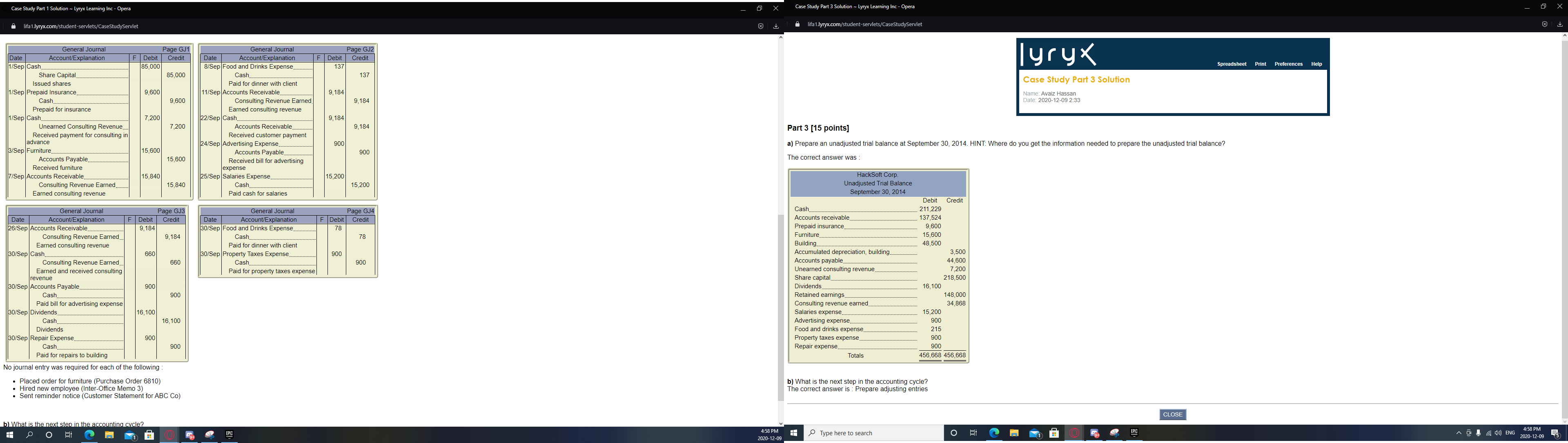Image resolution: width=1568 pixels, height=443 pixels.
Task: Click the Part 1 window vertical scrollbar thumb
Action: click(780, 307)
